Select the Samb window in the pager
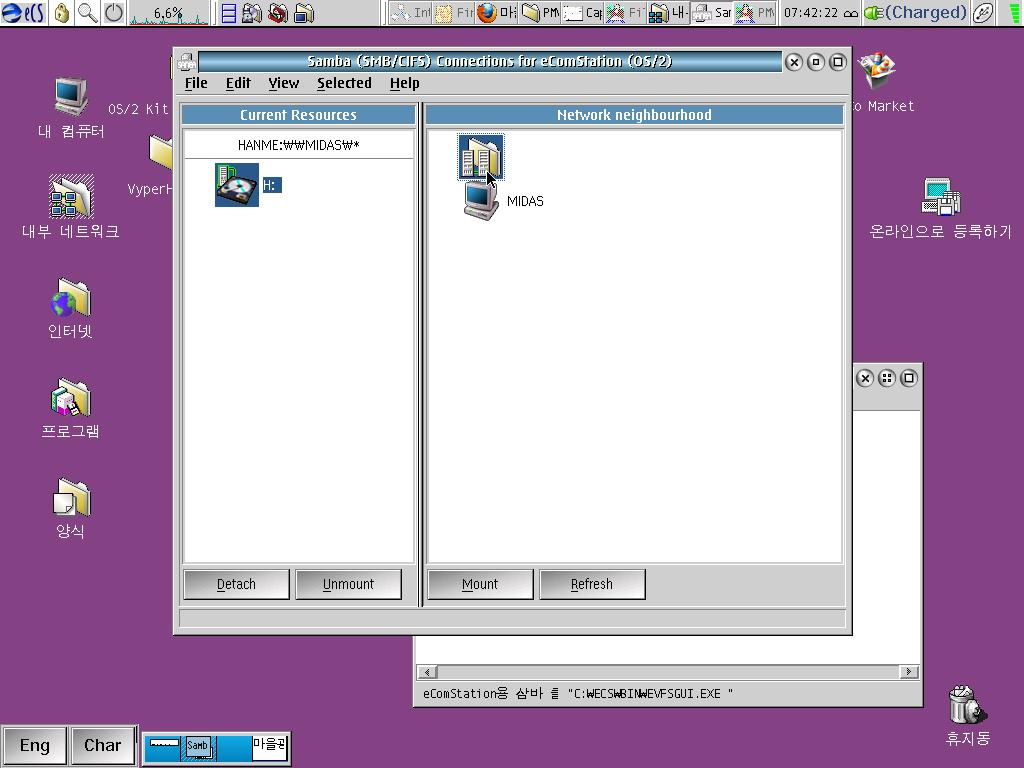 [199, 748]
